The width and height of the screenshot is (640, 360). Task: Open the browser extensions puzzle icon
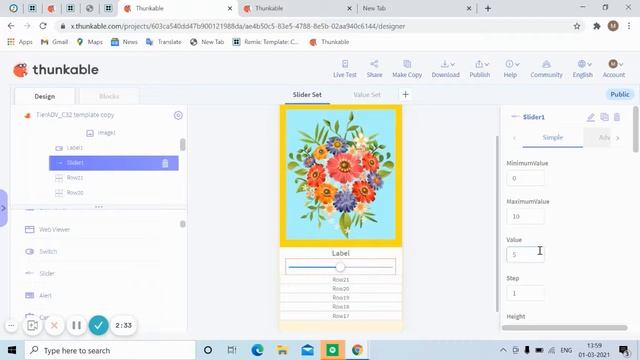596,26
